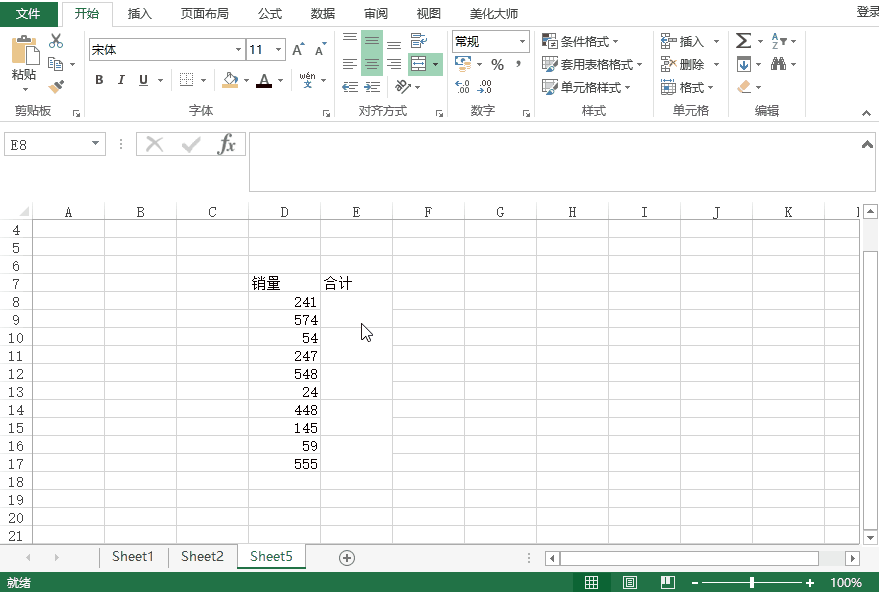
Task: Toggle center horizontal alignment
Action: click(372, 64)
